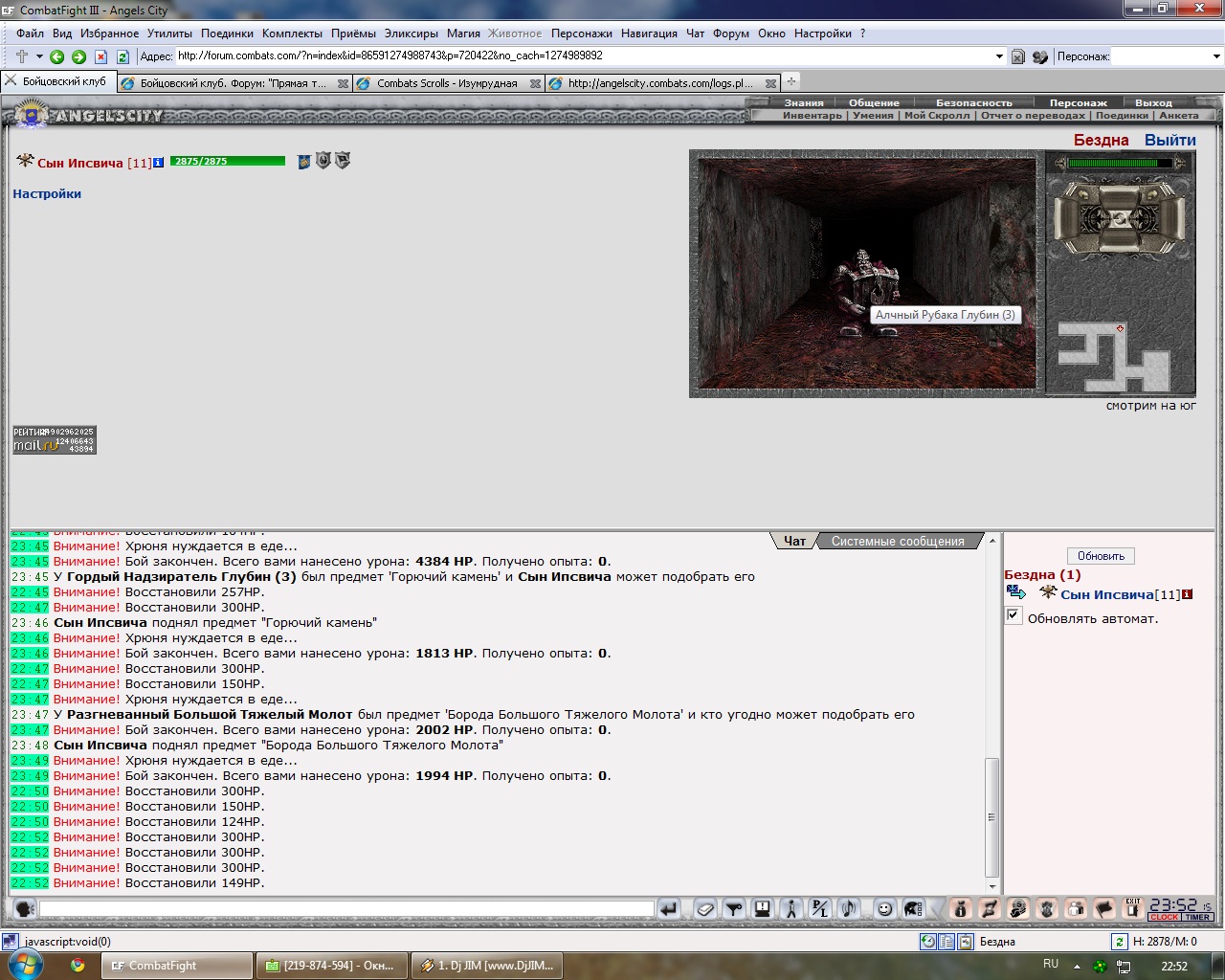
Task: Click the money bag icon in bottom toolbar
Action: tap(961, 908)
